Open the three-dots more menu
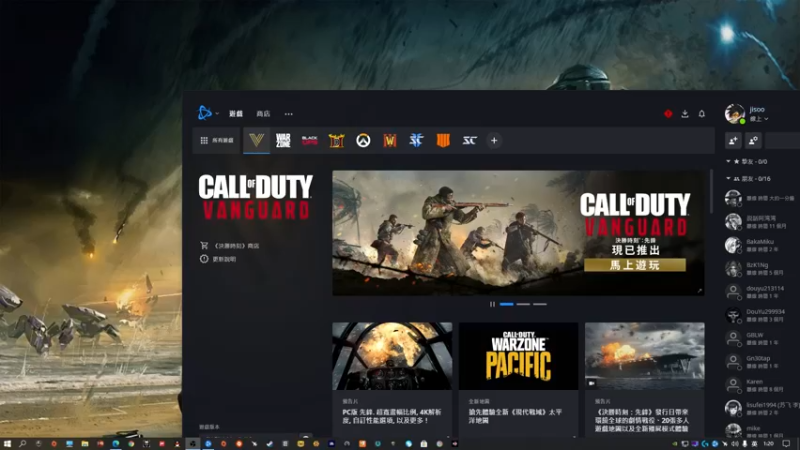 click(289, 114)
